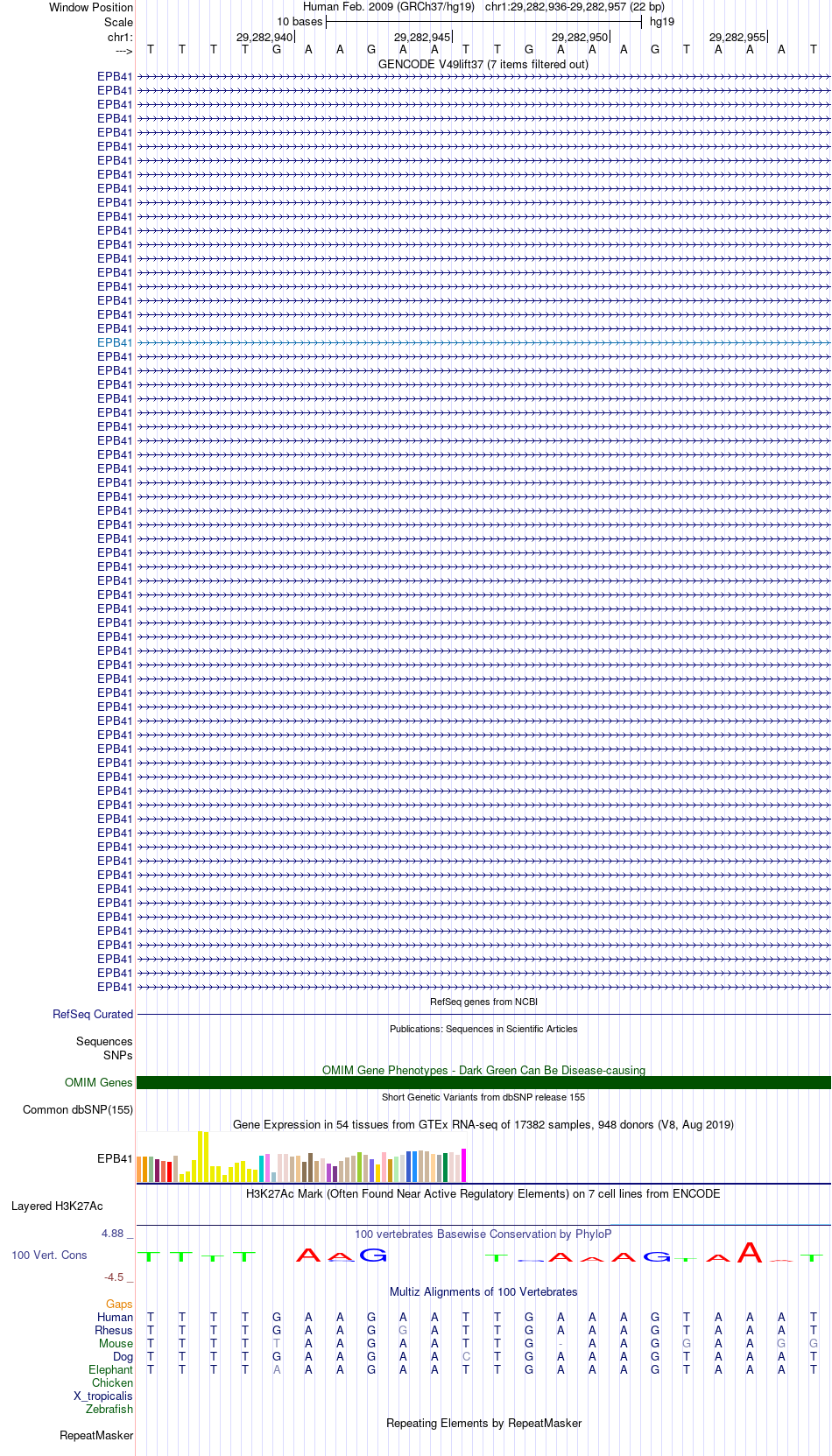The height and width of the screenshot is (1456, 832).
Task: Open the Basewise Conservation by PhyloP title
Action: coord(483,1234)
